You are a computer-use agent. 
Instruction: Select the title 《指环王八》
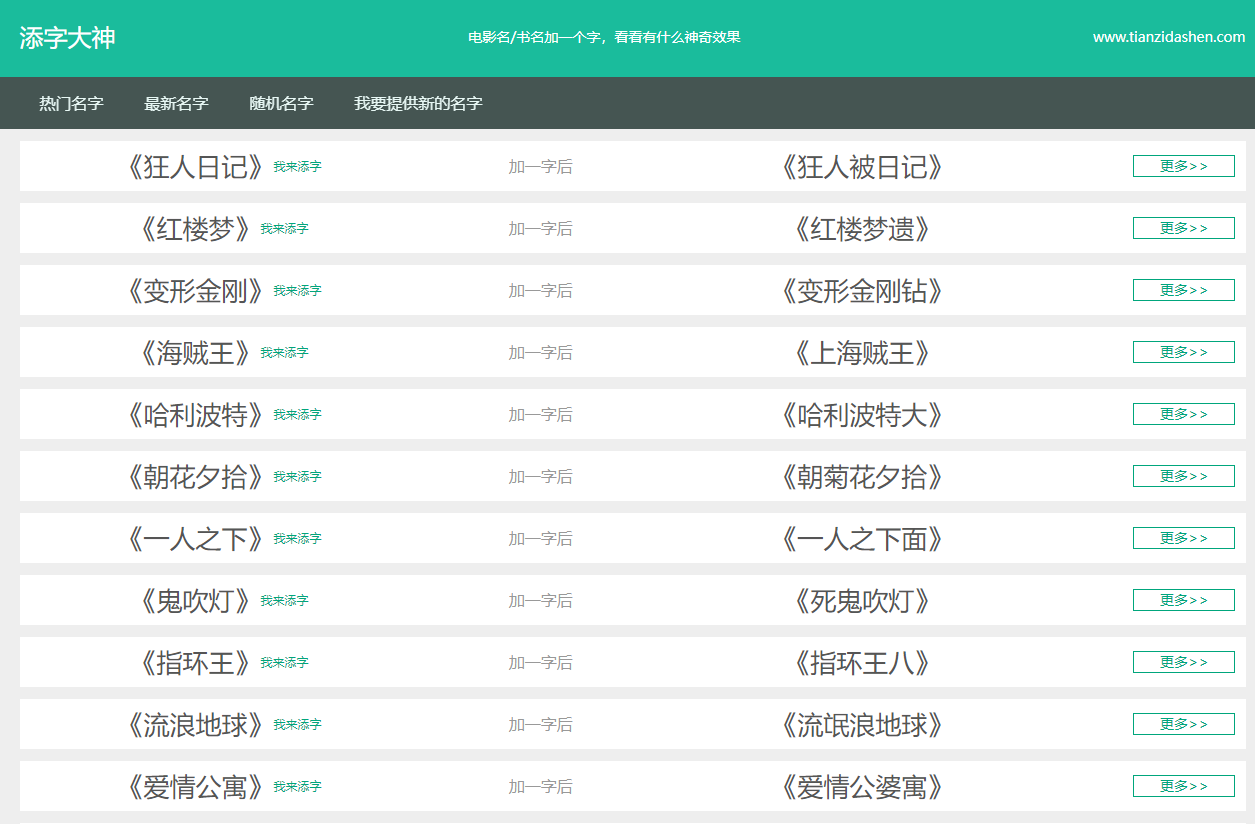pos(861,663)
